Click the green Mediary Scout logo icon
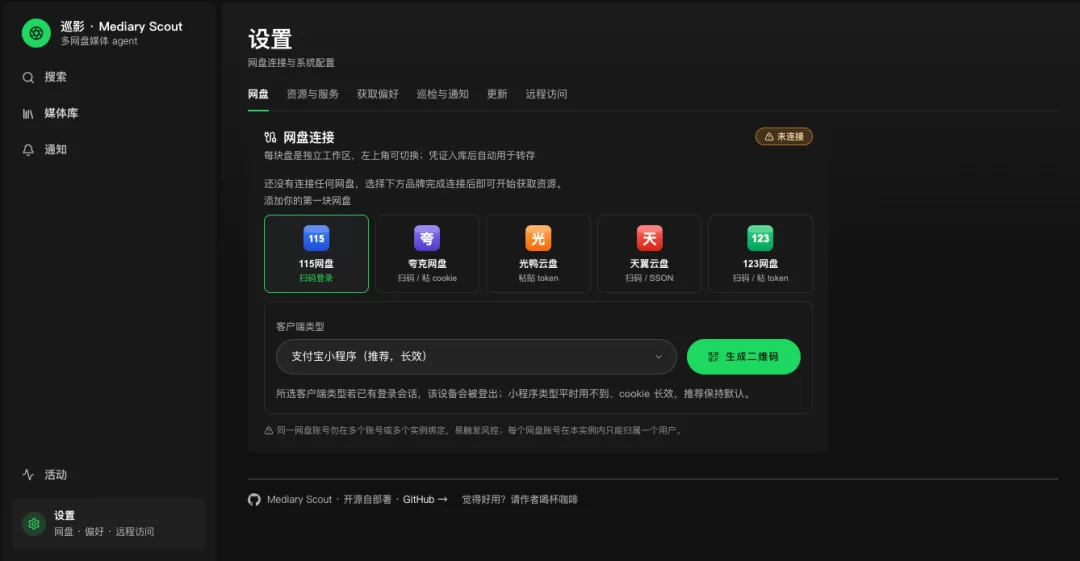 36,33
